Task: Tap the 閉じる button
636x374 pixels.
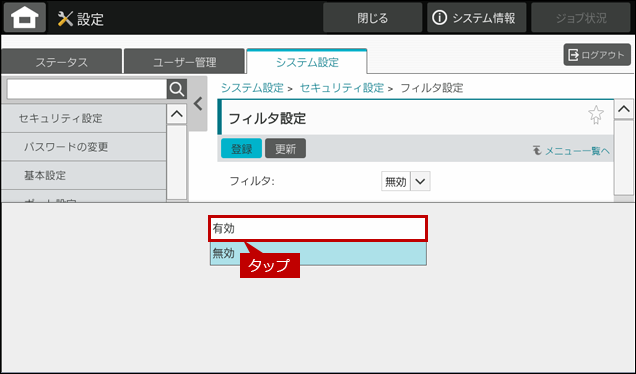Action: pos(373,18)
